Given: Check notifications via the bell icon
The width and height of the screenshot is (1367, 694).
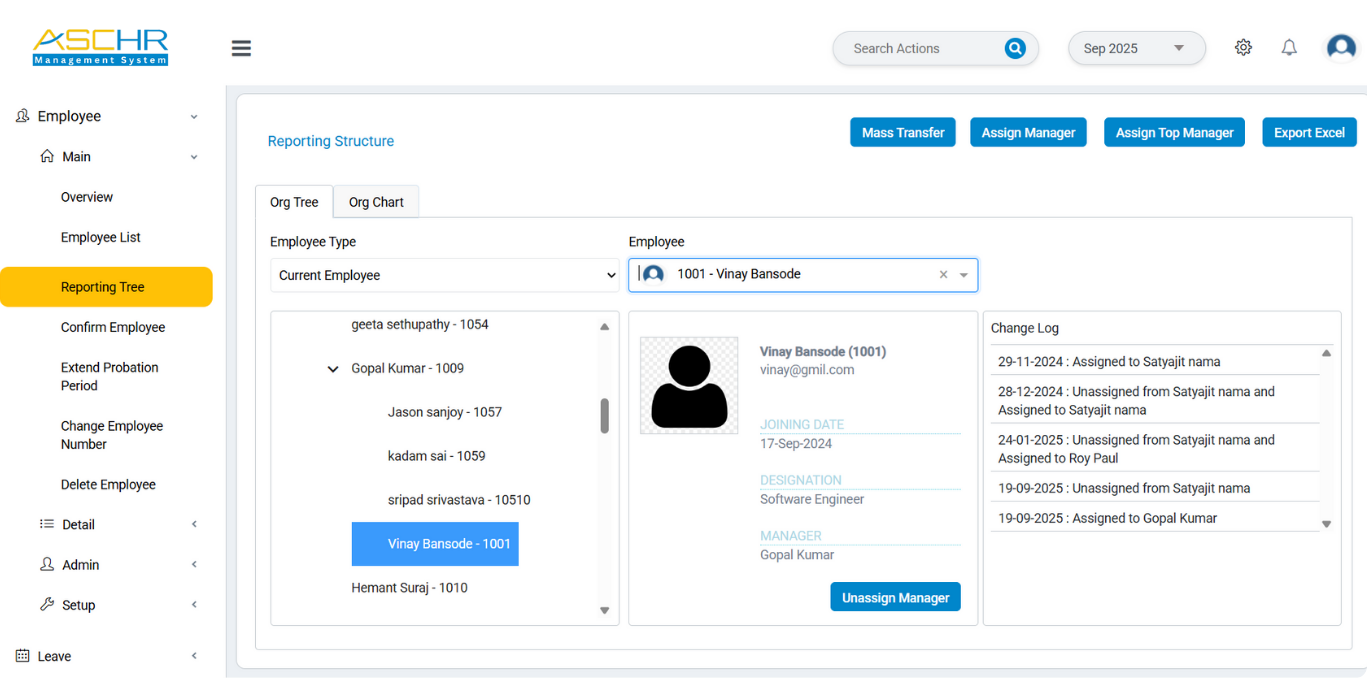Looking at the screenshot, I should (1289, 47).
